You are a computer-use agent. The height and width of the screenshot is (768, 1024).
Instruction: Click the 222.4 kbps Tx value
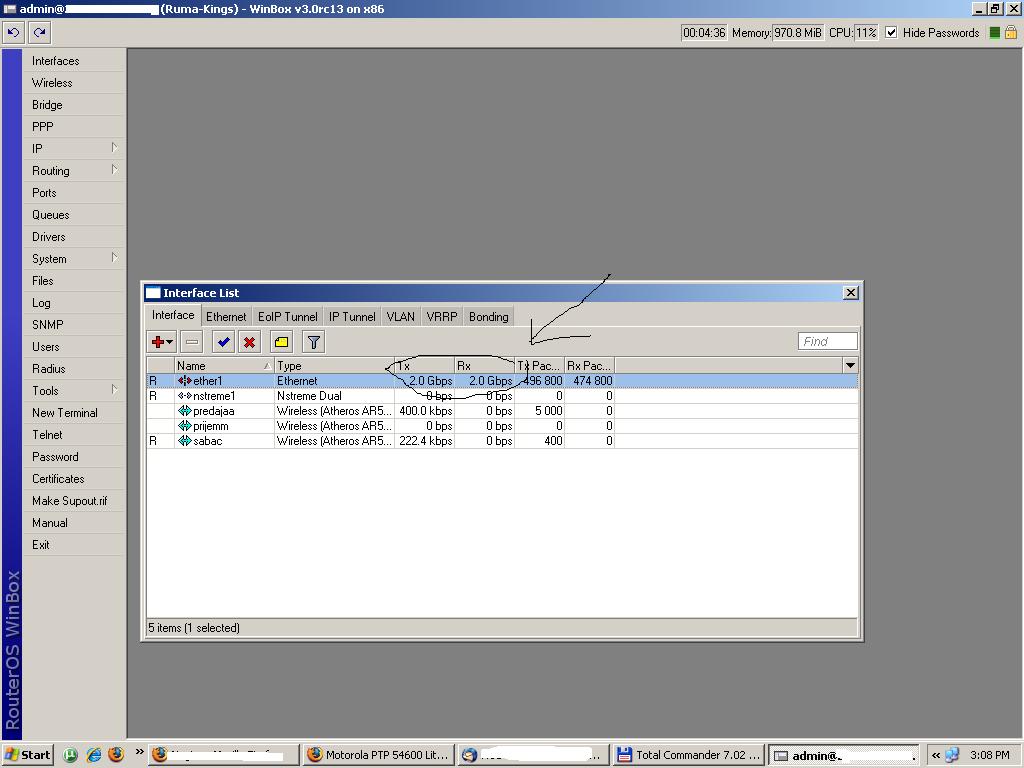click(426, 441)
